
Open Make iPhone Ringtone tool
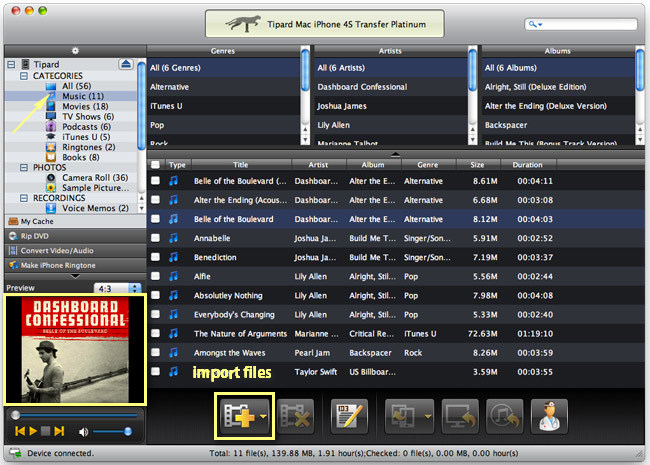(75, 265)
